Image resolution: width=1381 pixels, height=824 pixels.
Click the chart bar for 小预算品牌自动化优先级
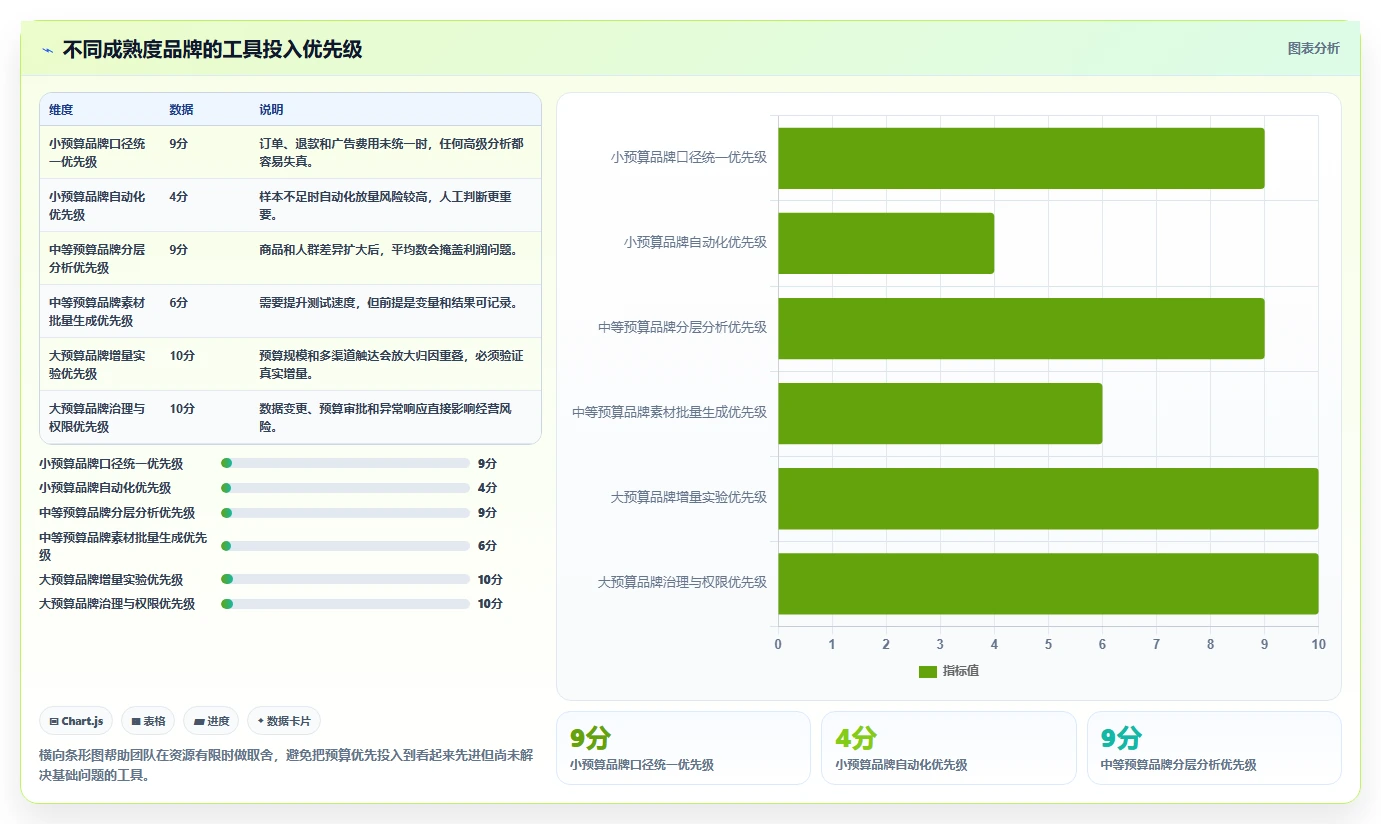tap(886, 243)
